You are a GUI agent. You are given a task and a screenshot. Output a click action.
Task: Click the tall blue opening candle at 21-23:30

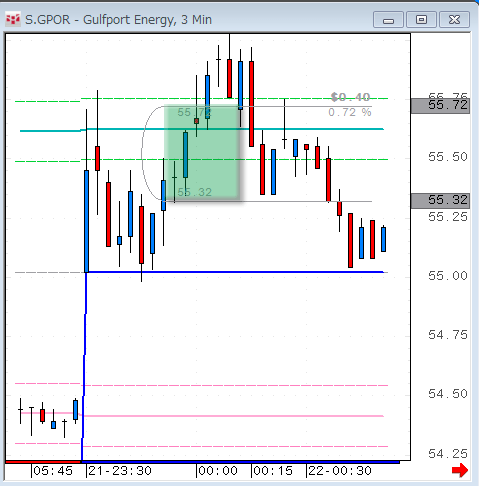coord(87,221)
